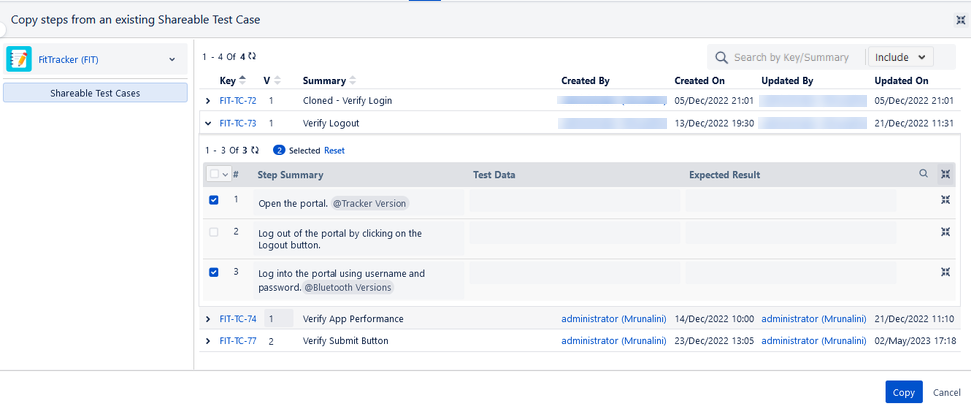971x404 pixels.
Task: Toggle the select-all steps checkbox
Action: pyautogui.click(x=214, y=174)
